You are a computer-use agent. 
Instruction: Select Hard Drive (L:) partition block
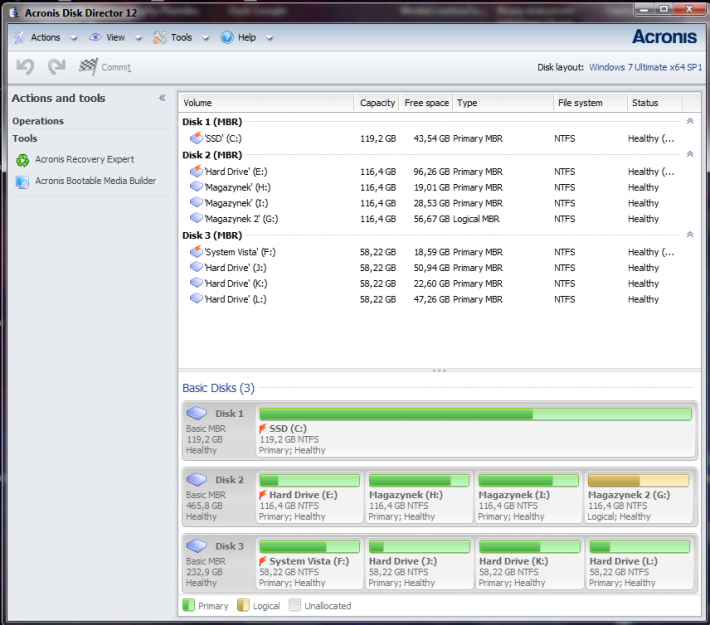tap(639, 563)
